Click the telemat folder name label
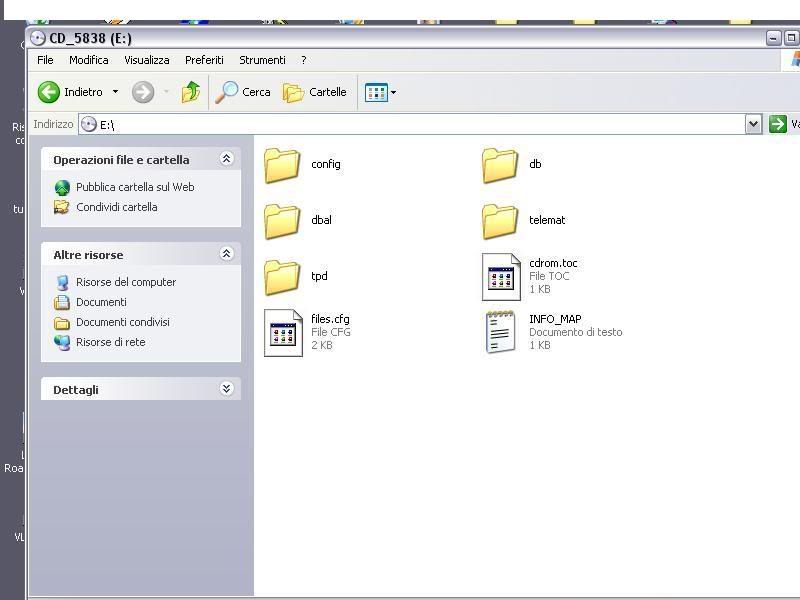This screenshot has width=800, height=600. coord(547,220)
